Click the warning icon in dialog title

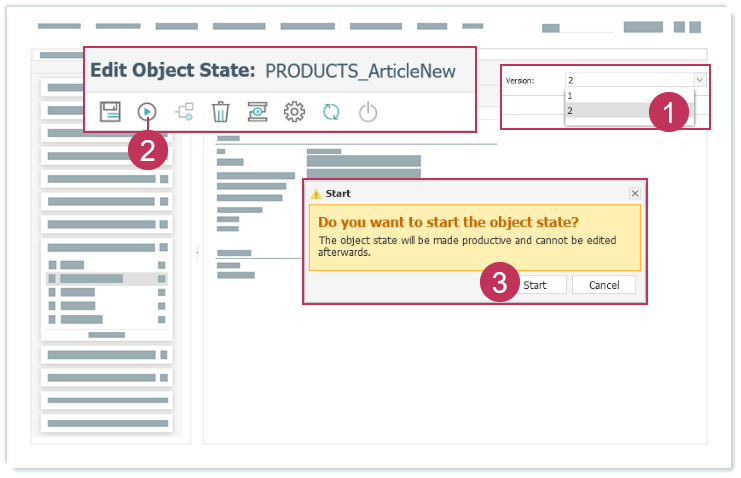(316, 194)
